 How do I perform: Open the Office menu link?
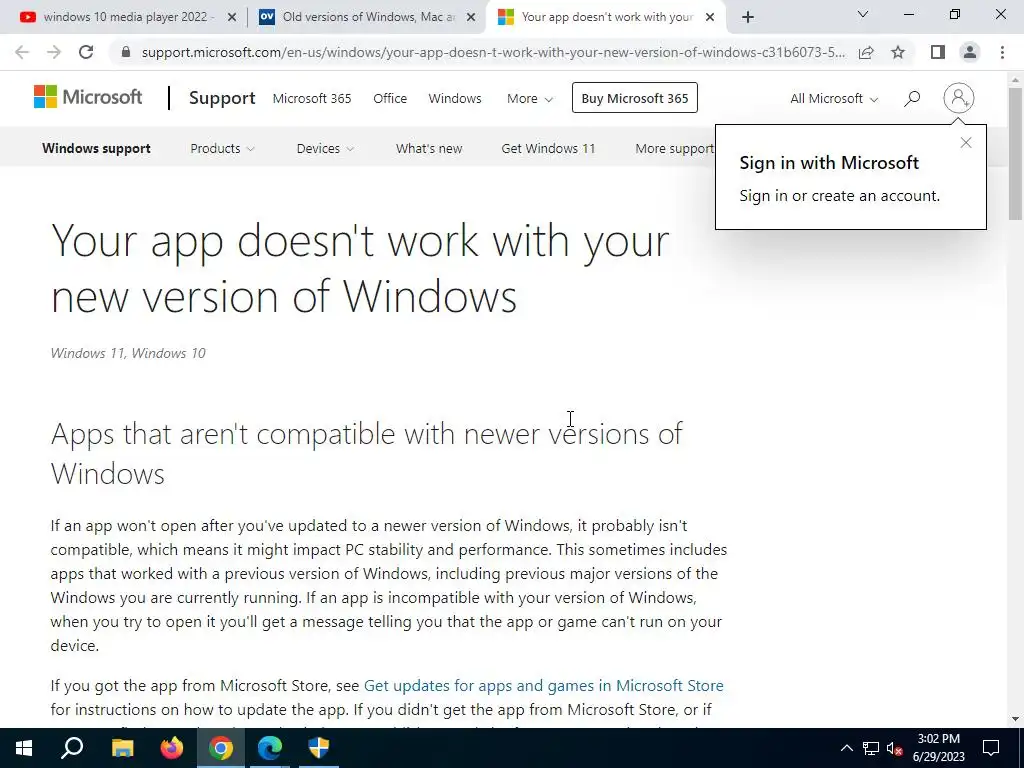pyautogui.click(x=390, y=99)
